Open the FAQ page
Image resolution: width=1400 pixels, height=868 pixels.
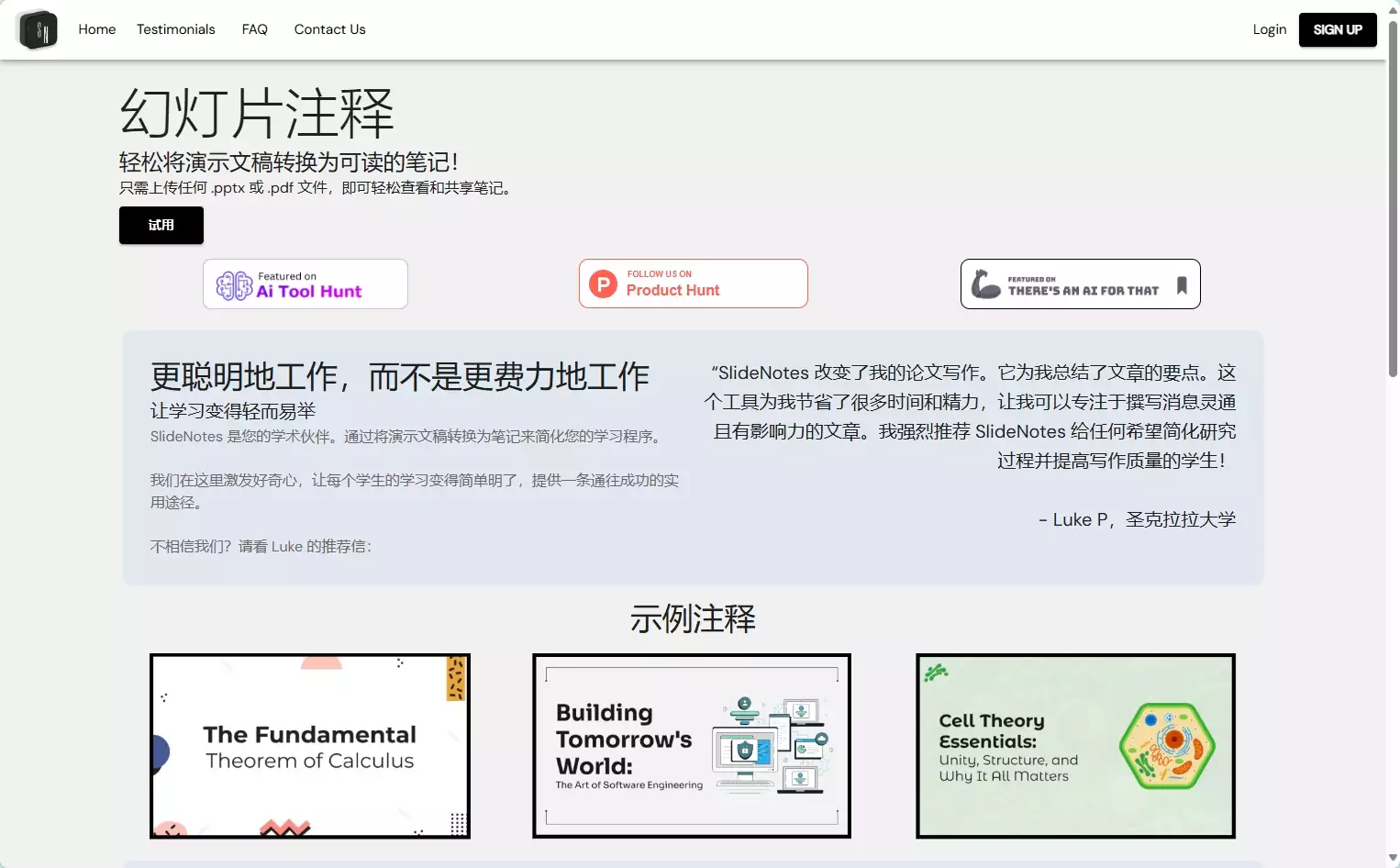click(255, 29)
